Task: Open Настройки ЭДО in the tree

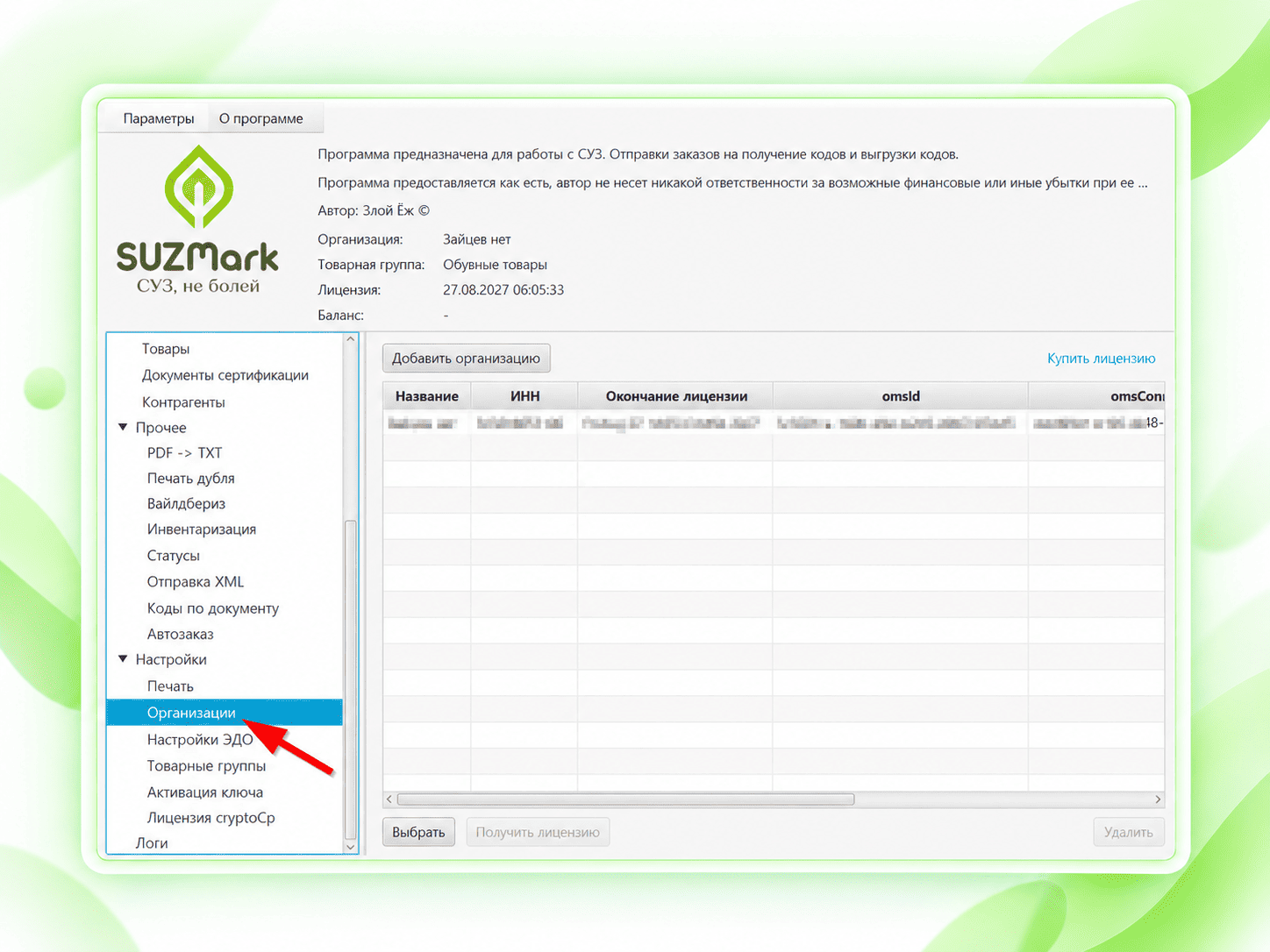Action: [x=200, y=740]
